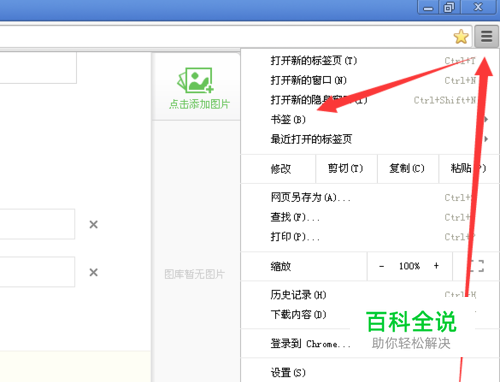Click the 100% zoom value
The image size is (500, 382).
tap(409, 266)
